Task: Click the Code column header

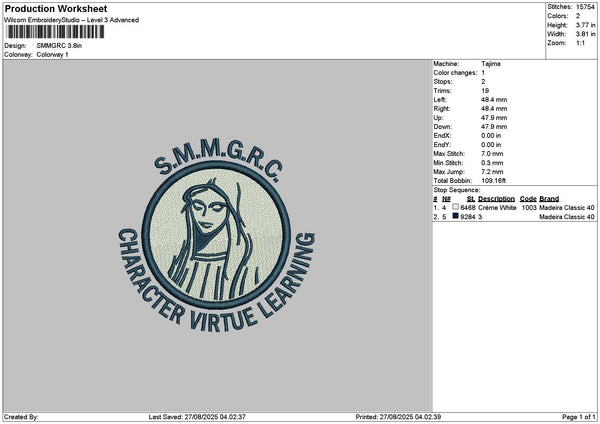Action: coord(528,199)
